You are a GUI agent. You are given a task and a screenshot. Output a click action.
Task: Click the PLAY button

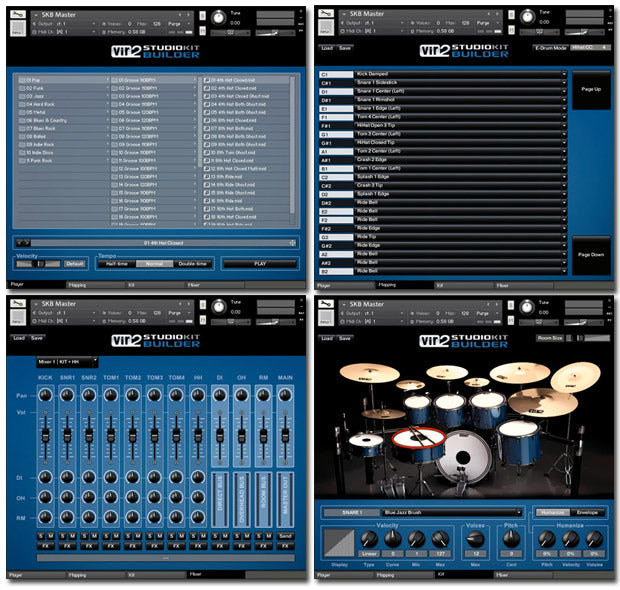[260, 264]
